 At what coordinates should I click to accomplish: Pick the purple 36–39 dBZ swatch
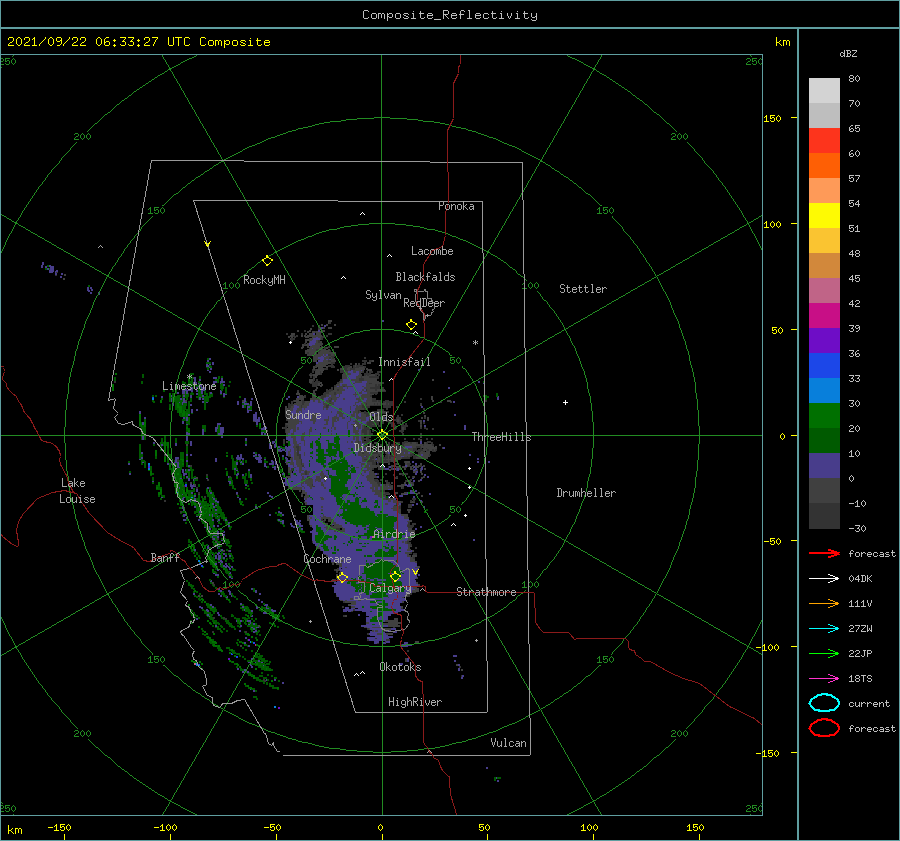pyautogui.click(x=824, y=341)
